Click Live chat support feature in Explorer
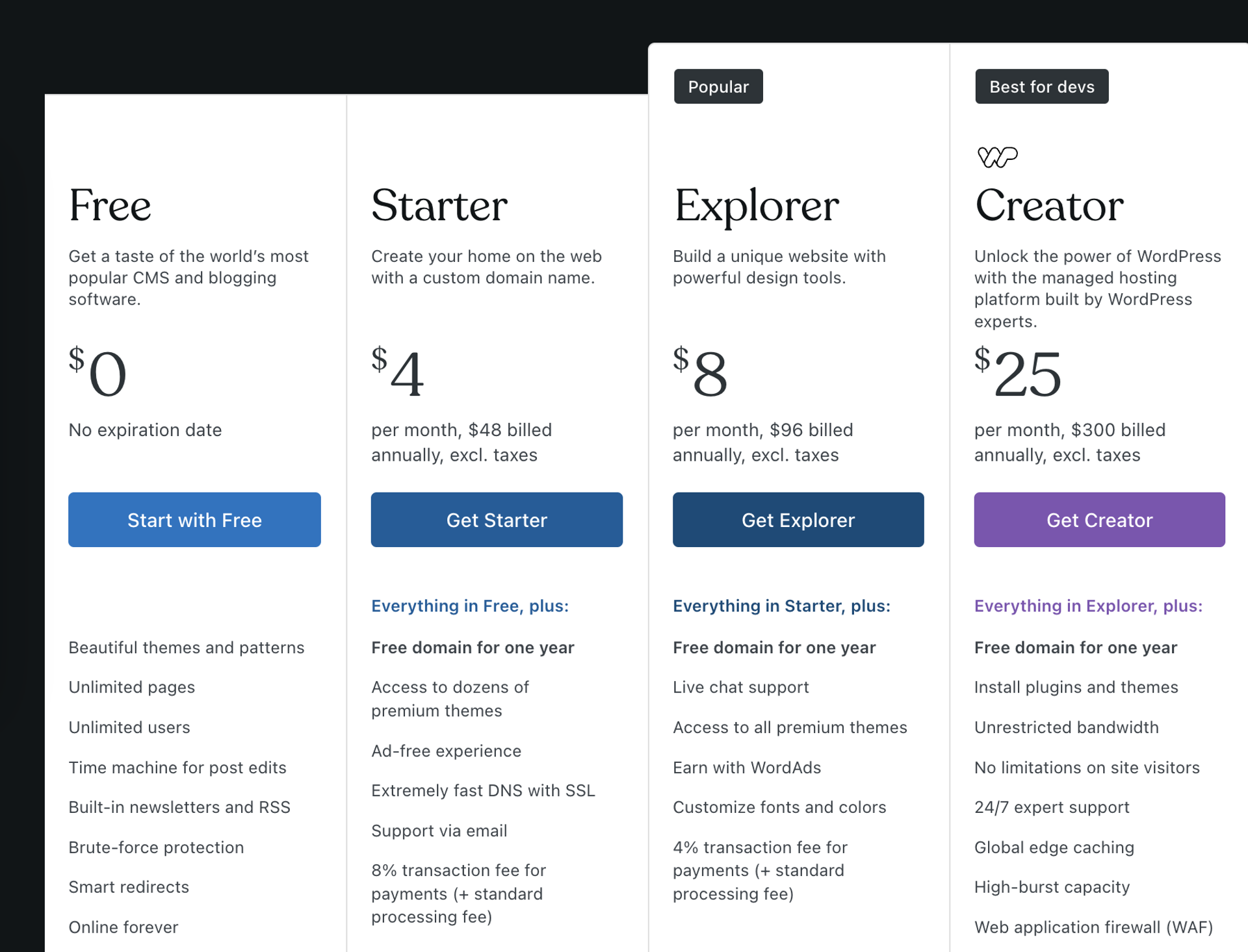Image resolution: width=1248 pixels, height=952 pixels. [x=740, y=687]
